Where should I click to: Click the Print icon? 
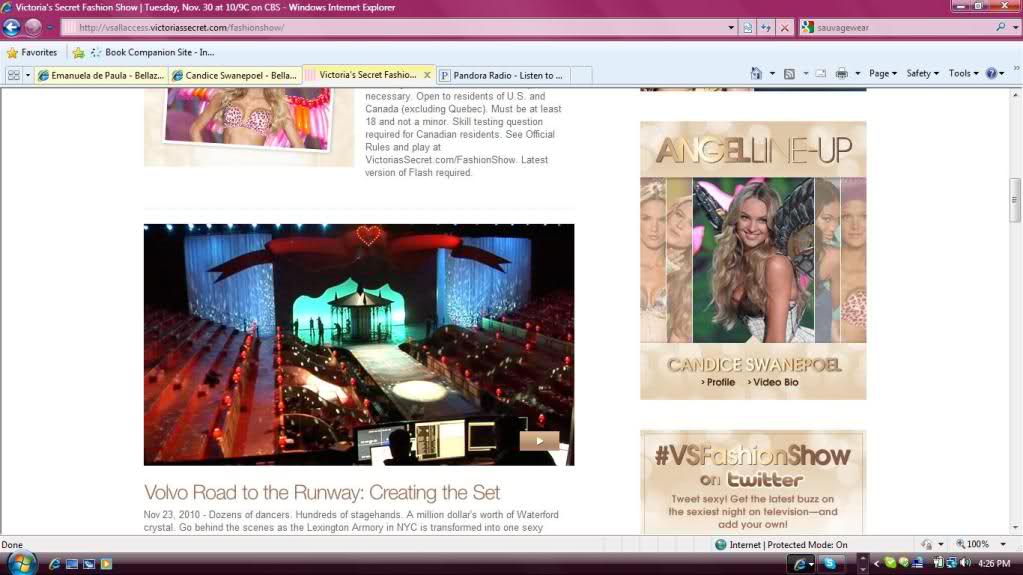[x=842, y=74]
